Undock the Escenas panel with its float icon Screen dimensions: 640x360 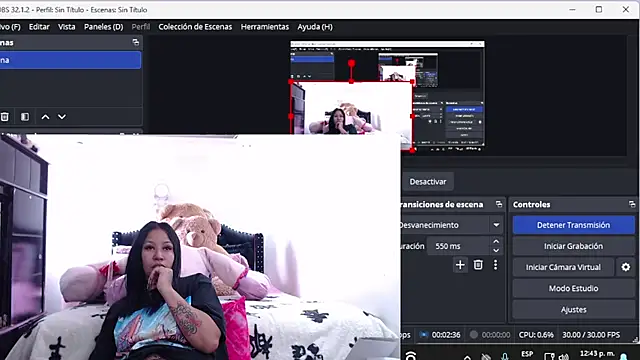click(x=136, y=42)
